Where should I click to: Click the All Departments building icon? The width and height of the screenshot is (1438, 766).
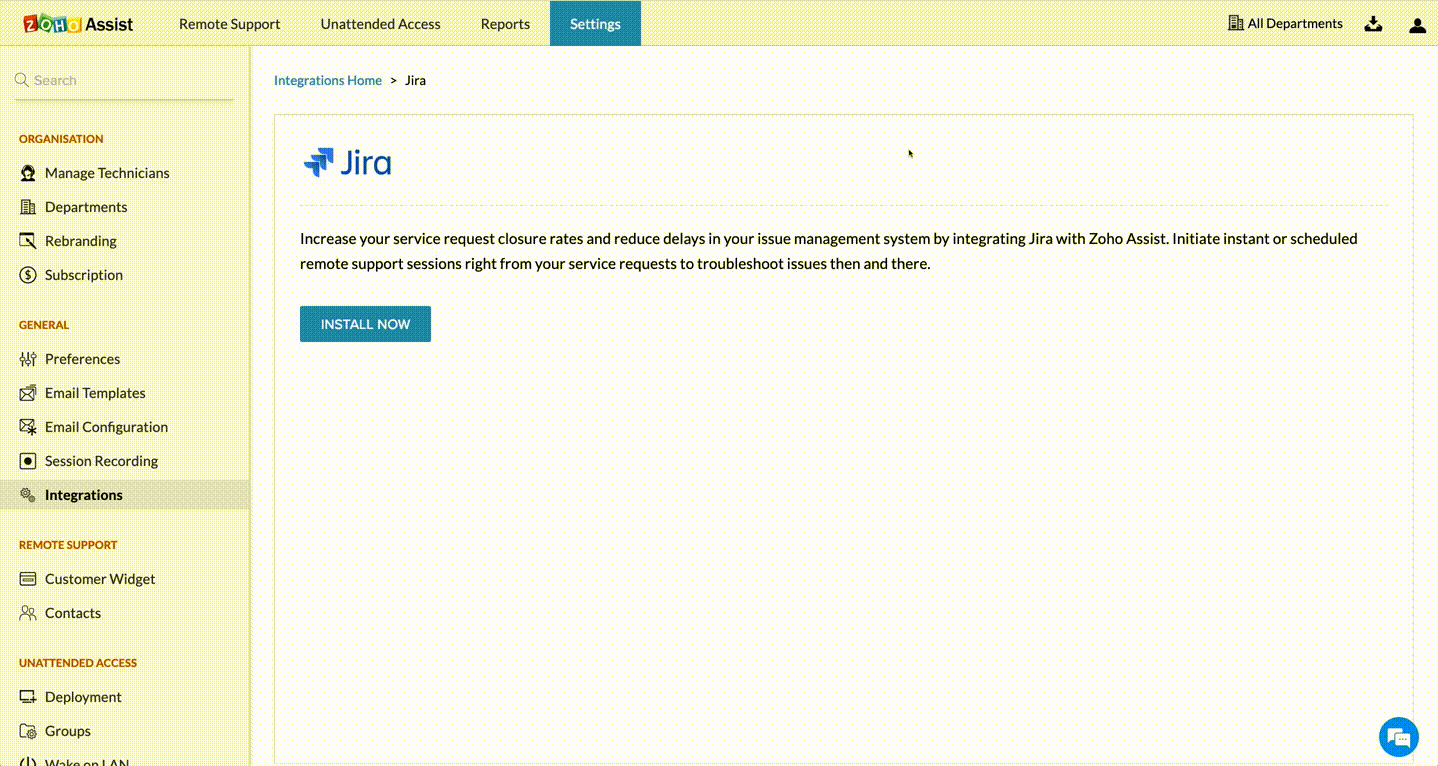pos(1235,23)
